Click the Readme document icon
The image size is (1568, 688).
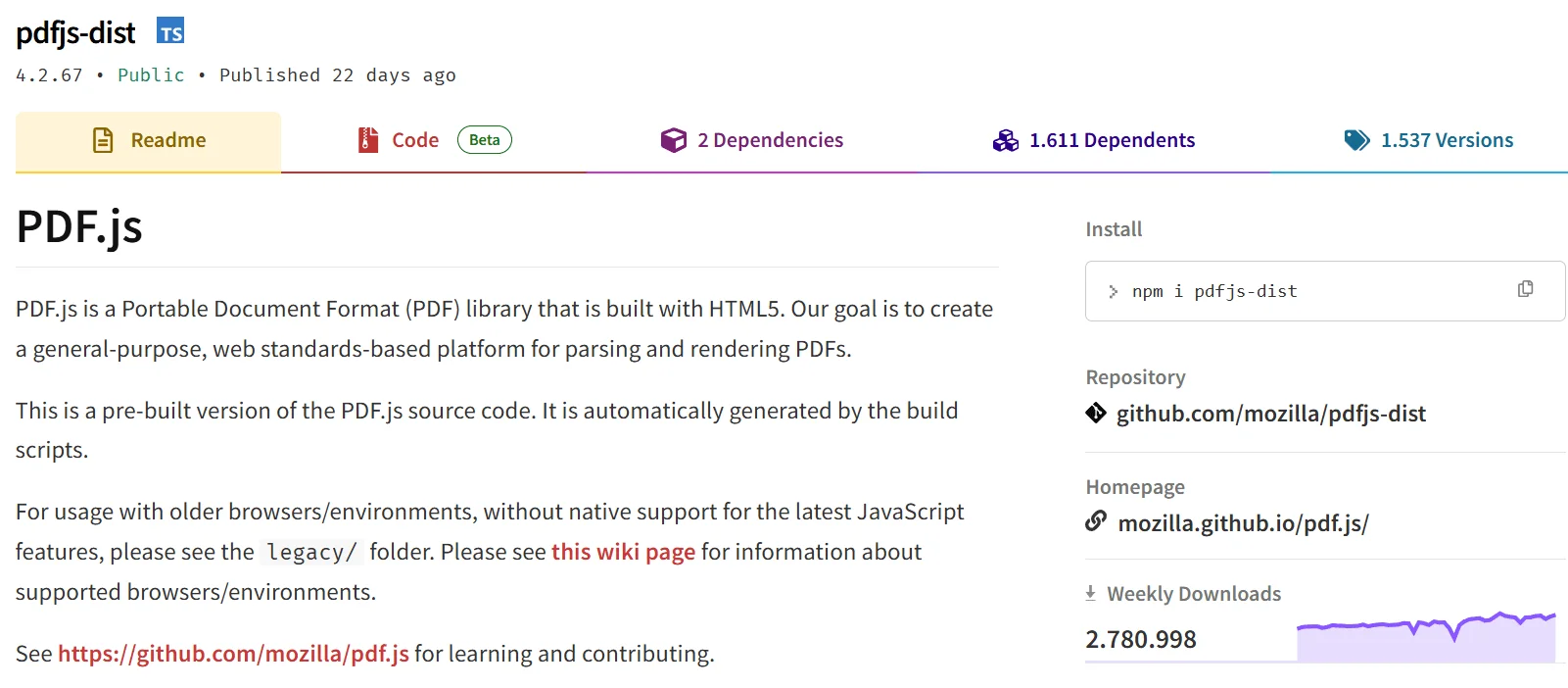(x=103, y=140)
